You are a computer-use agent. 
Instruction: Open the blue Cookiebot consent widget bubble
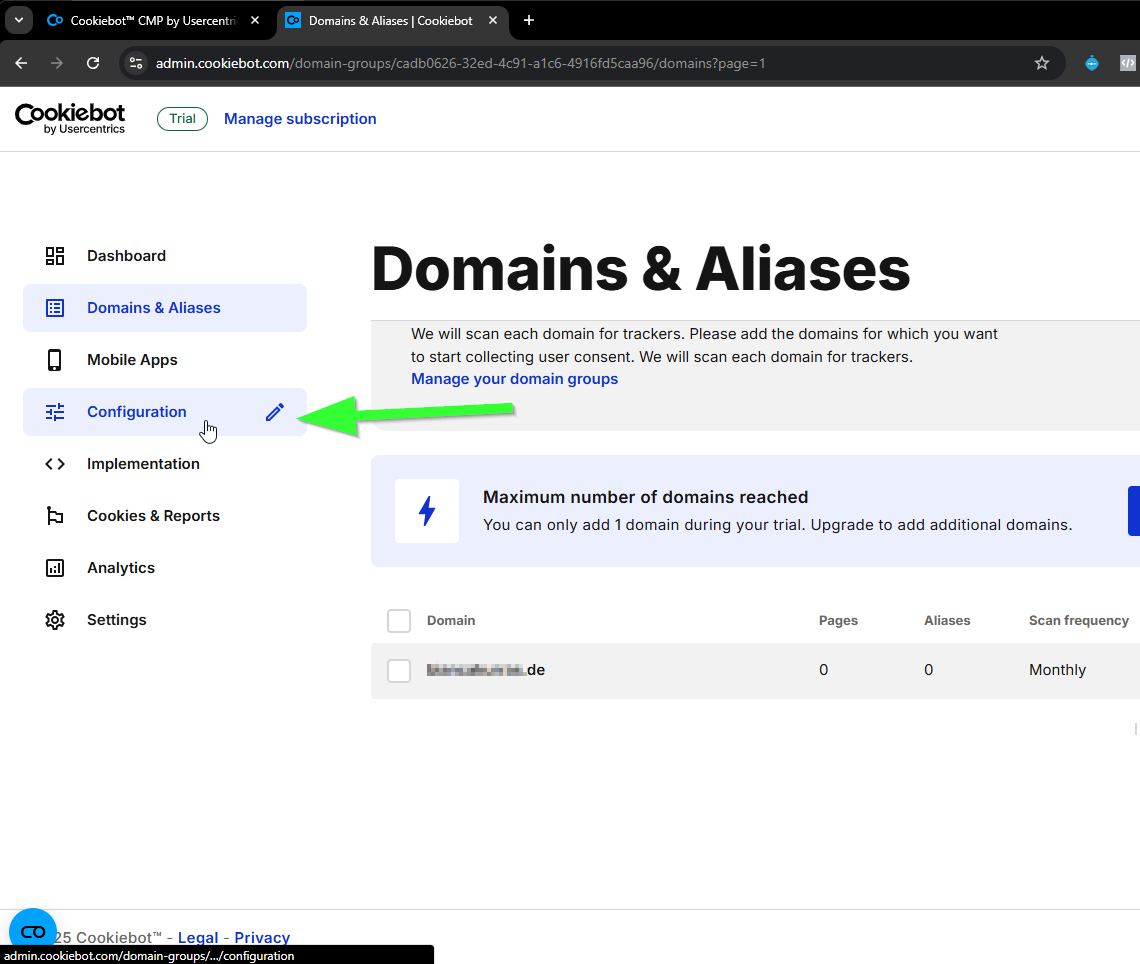pos(33,931)
